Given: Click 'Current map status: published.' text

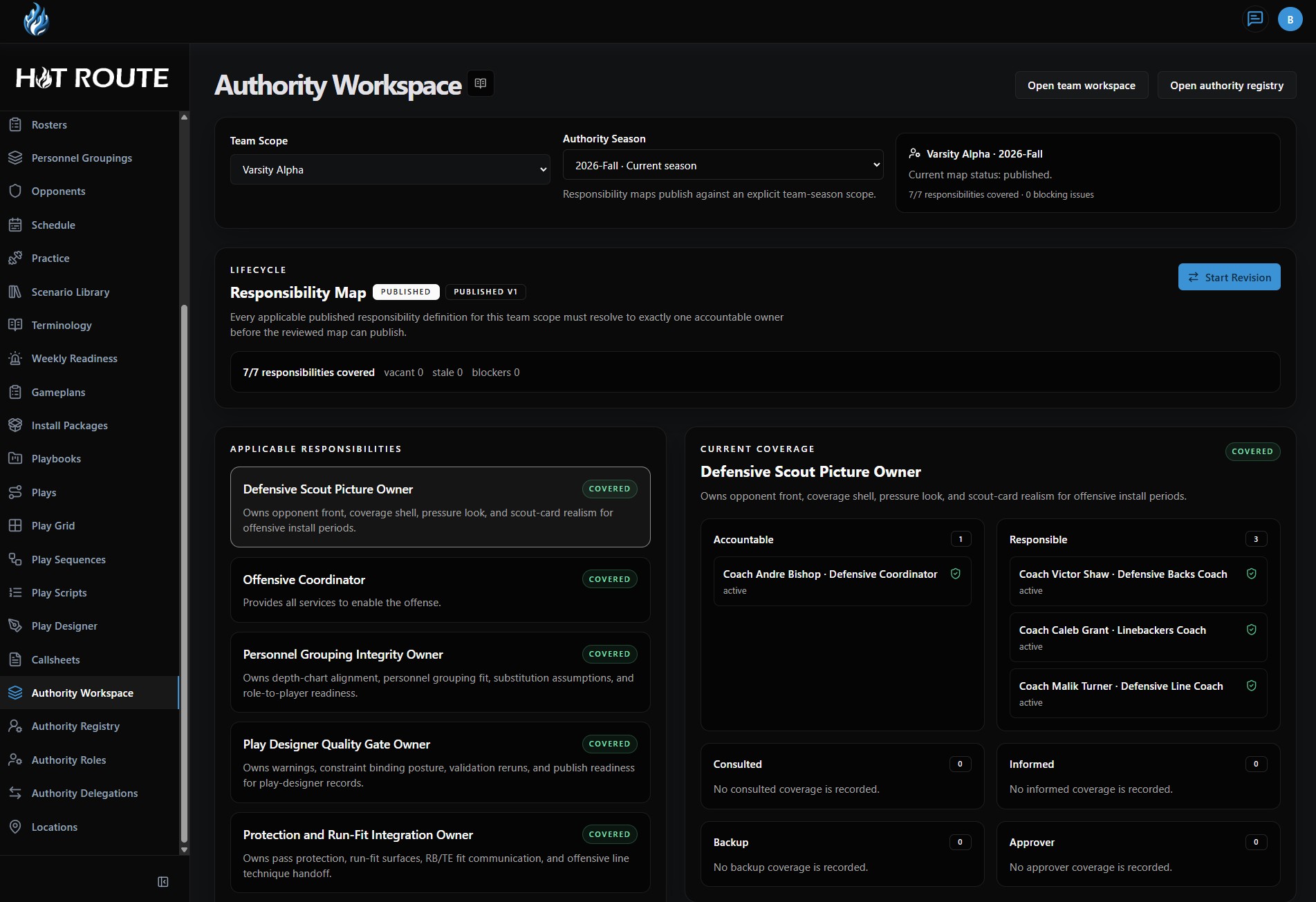Looking at the screenshot, I should (980, 174).
